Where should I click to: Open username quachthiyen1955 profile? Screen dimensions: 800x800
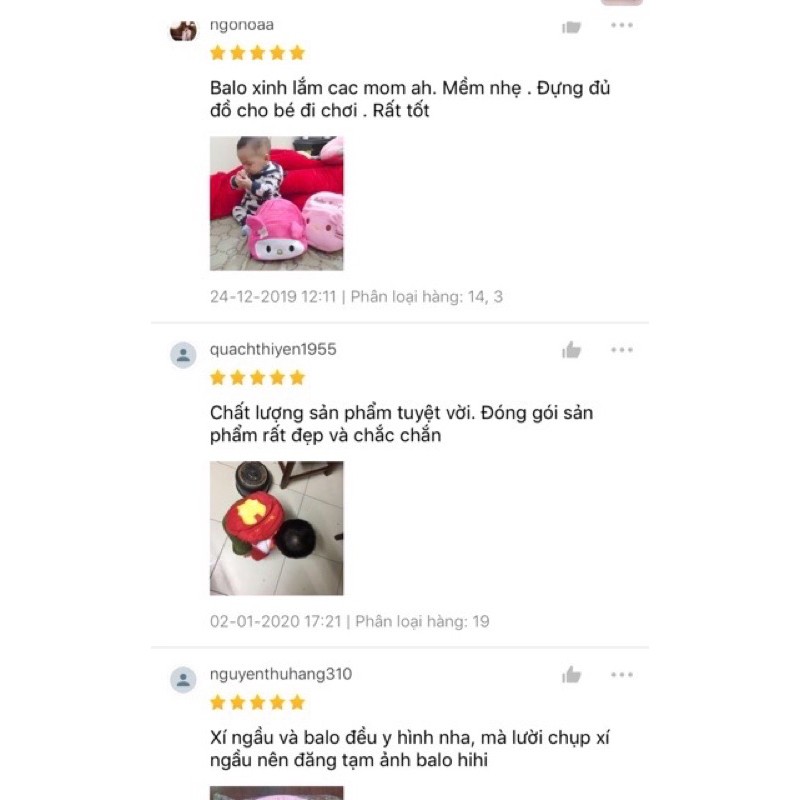click(x=273, y=349)
